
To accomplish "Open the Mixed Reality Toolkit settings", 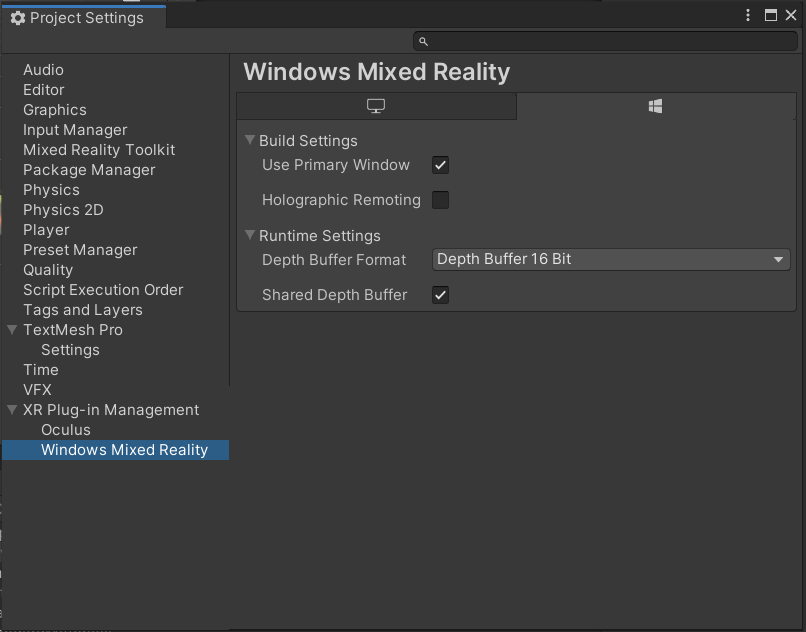I will tap(98, 149).
